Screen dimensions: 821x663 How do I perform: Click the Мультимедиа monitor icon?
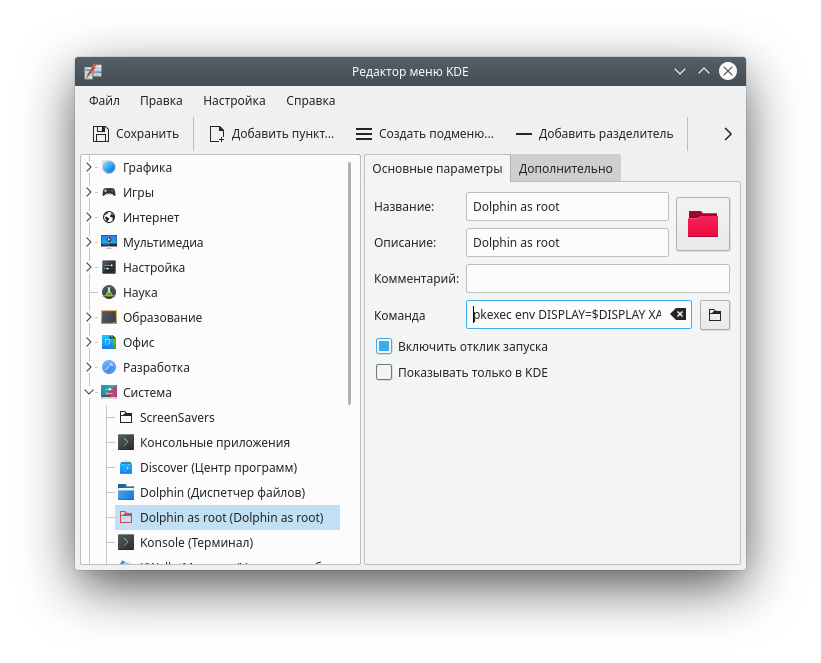tap(109, 242)
